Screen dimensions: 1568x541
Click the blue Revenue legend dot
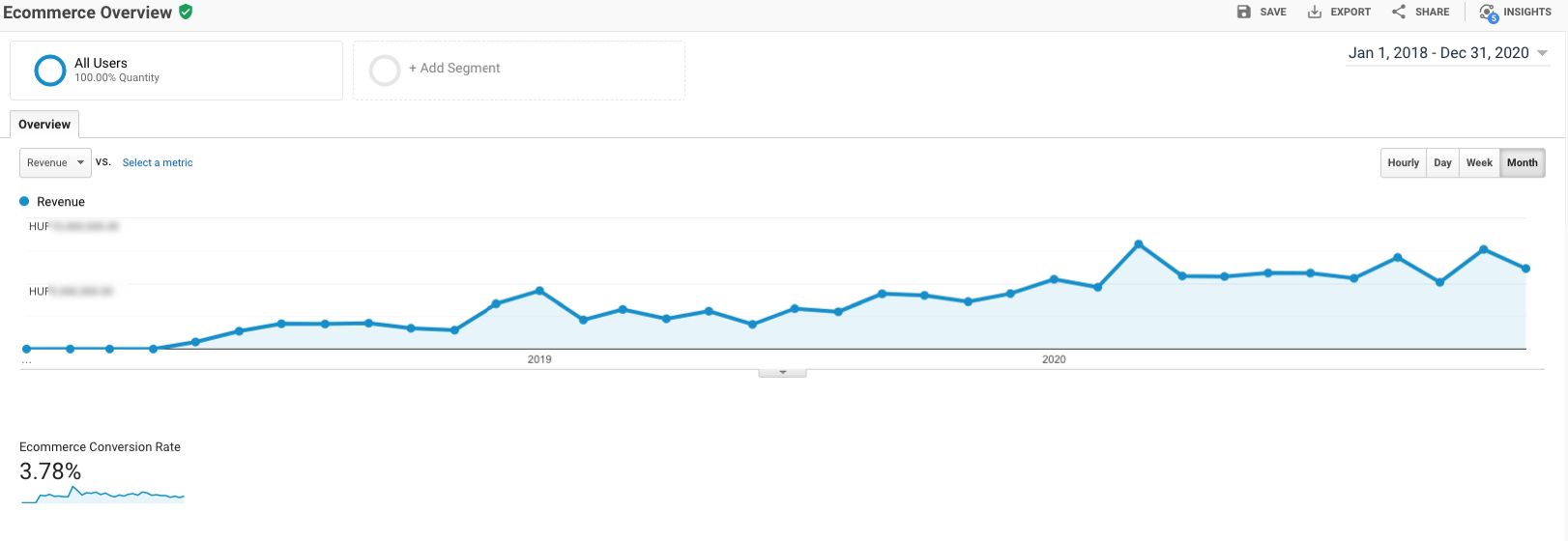[x=25, y=202]
